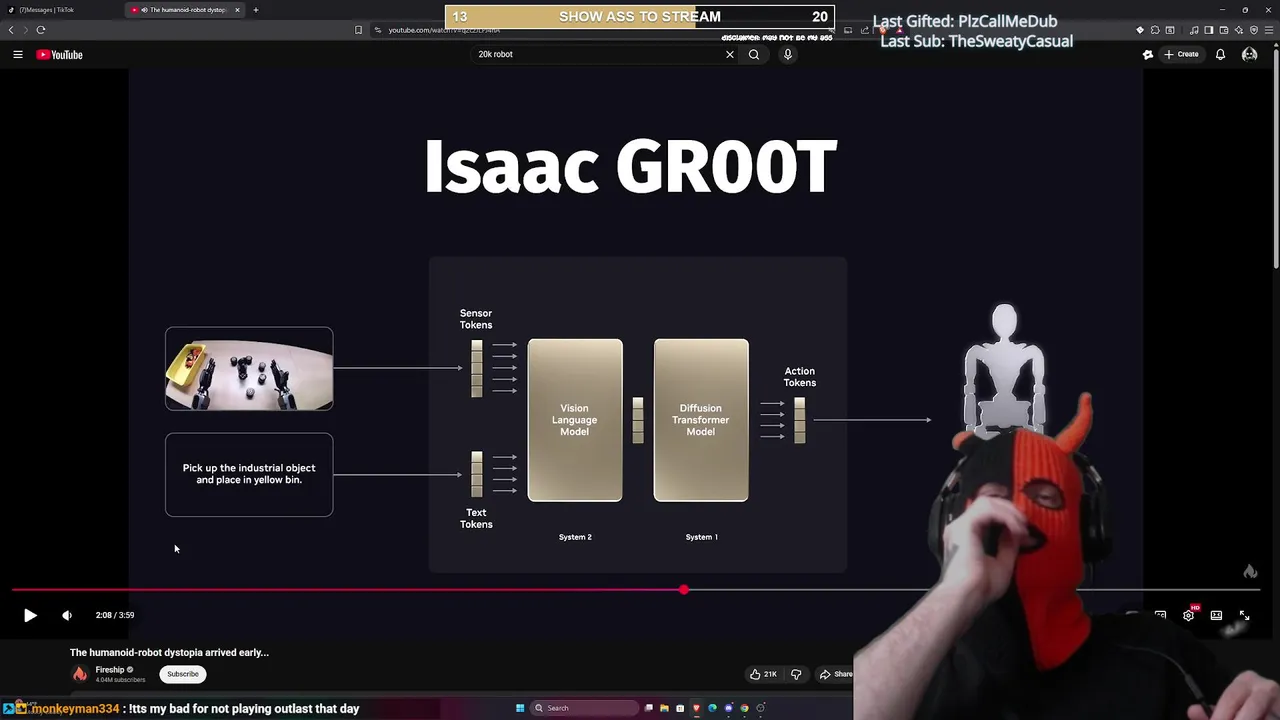The height and width of the screenshot is (720, 1280).
Task: Switch the player to theater mode
Action: (1216, 615)
